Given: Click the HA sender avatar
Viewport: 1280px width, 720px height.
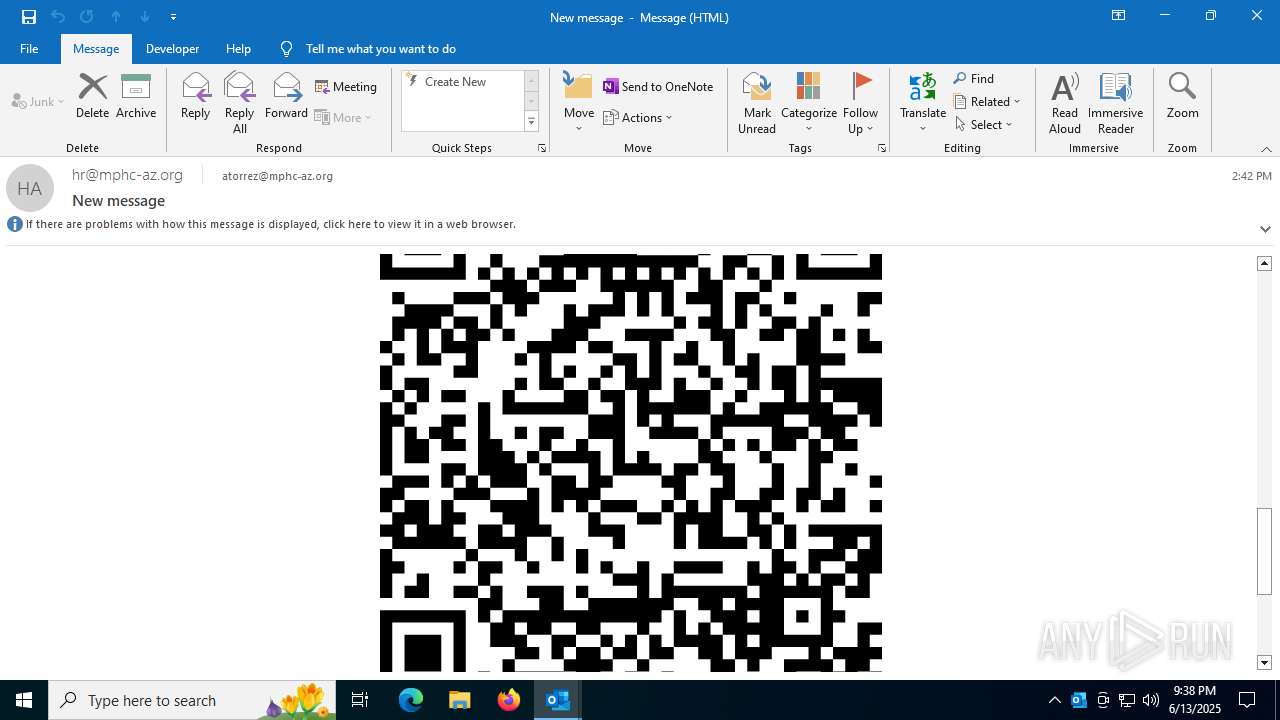Looking at the screenshot, I should pyautogui.click(x=30, y=188).
